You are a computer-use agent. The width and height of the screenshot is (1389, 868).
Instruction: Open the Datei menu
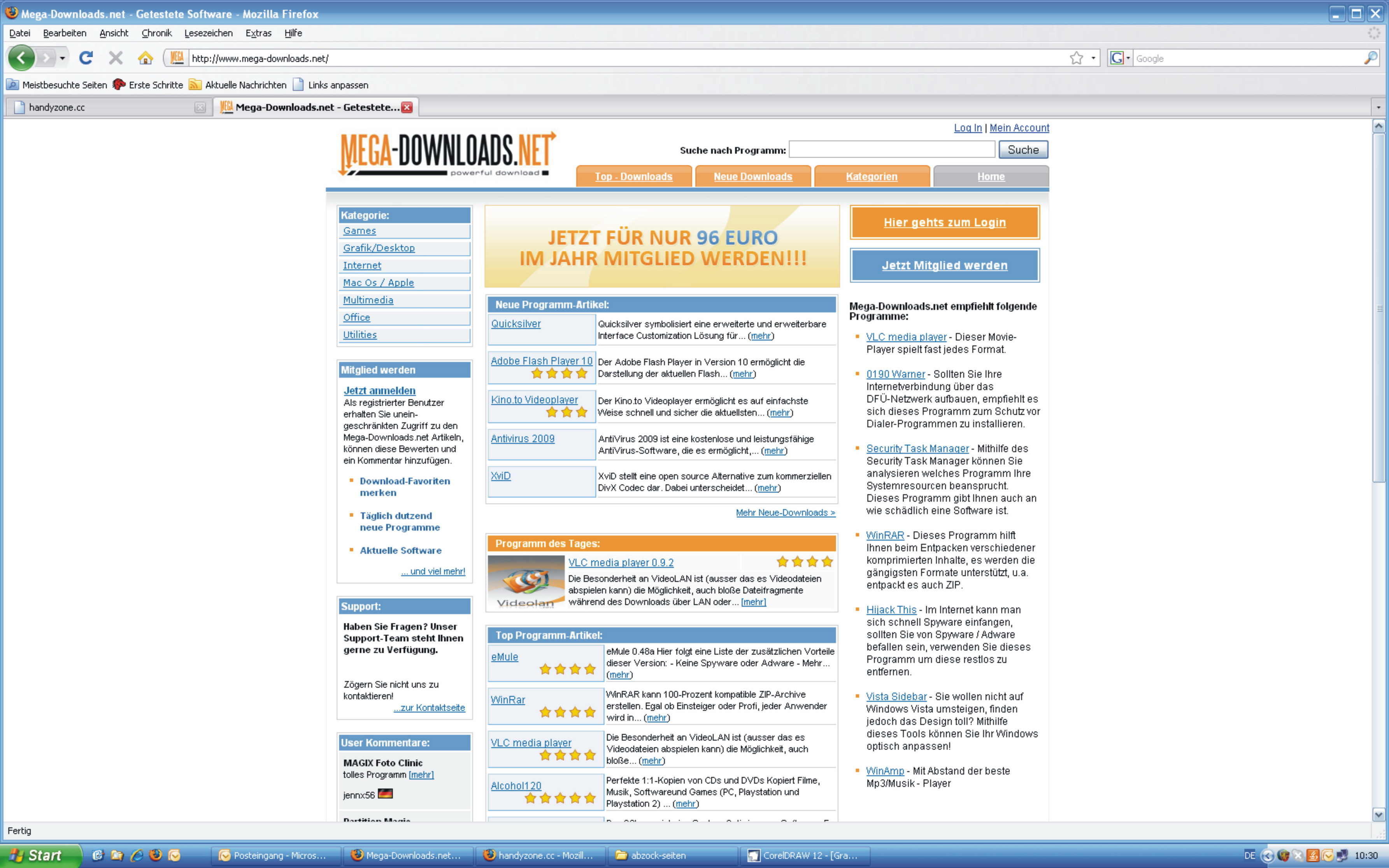[19, 33]
